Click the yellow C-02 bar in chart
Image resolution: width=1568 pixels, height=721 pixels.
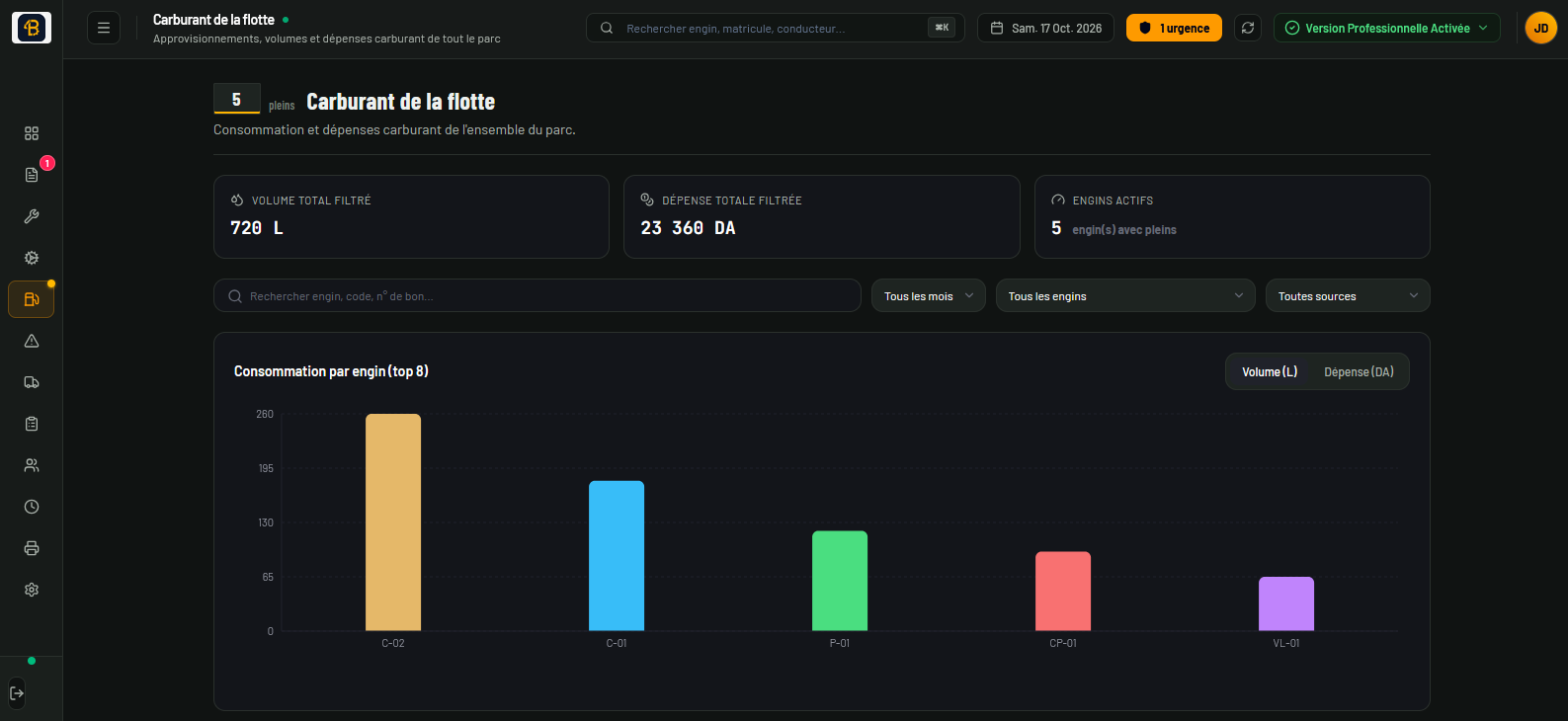393,521
